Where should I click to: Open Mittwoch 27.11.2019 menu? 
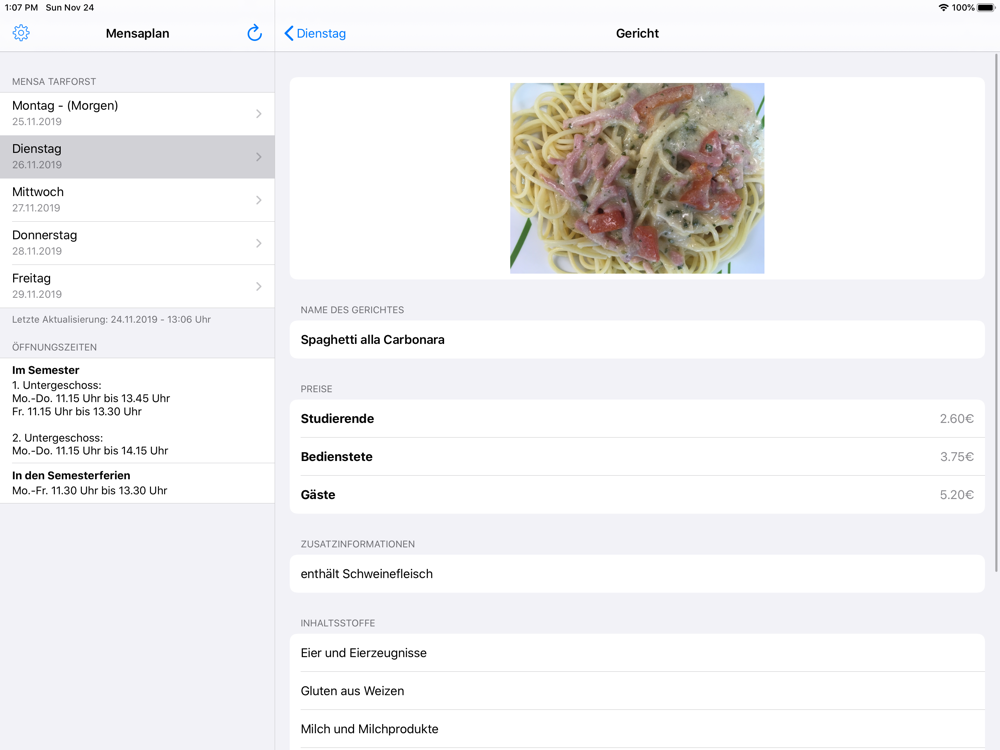(x=137, y=200)
